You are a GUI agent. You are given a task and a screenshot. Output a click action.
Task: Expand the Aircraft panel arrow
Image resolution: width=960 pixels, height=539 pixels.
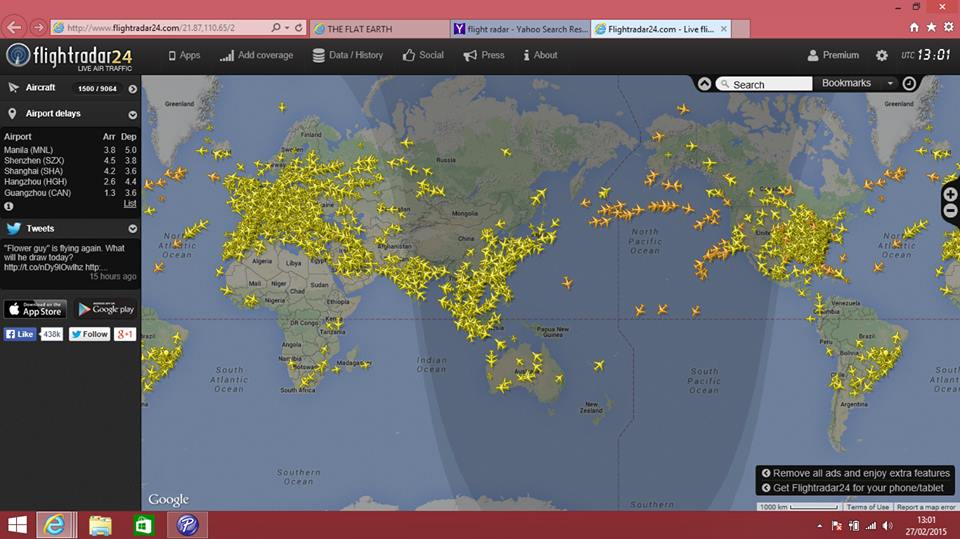click(x=133, y=89)
